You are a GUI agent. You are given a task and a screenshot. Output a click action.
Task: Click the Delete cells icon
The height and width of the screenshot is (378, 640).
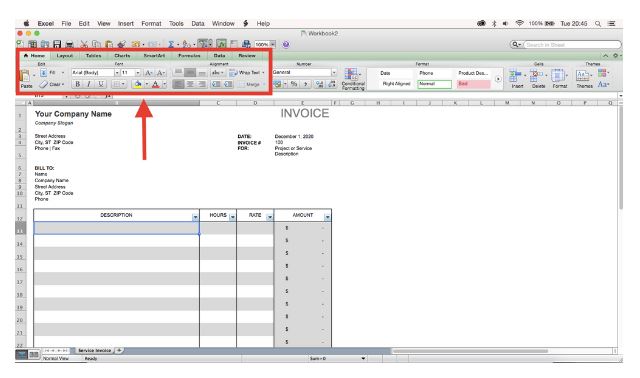click(x=536, y=76)
